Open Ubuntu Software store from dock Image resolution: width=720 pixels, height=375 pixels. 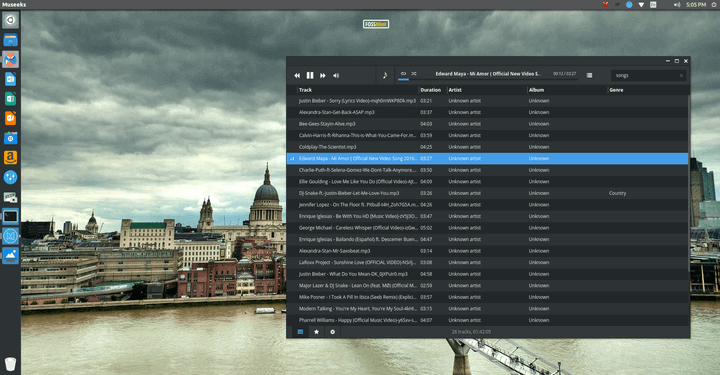point(10,138)
